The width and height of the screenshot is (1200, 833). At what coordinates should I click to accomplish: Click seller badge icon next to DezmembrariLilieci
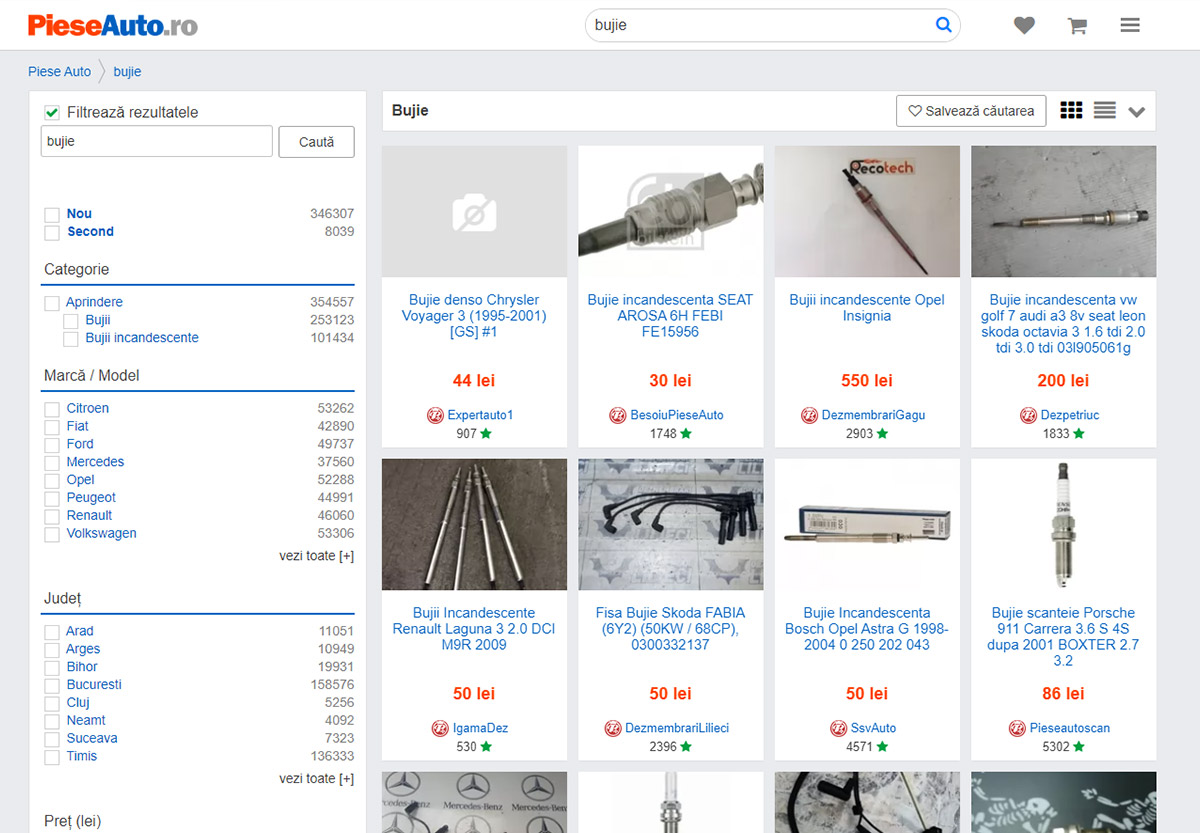tap(613, 728)
